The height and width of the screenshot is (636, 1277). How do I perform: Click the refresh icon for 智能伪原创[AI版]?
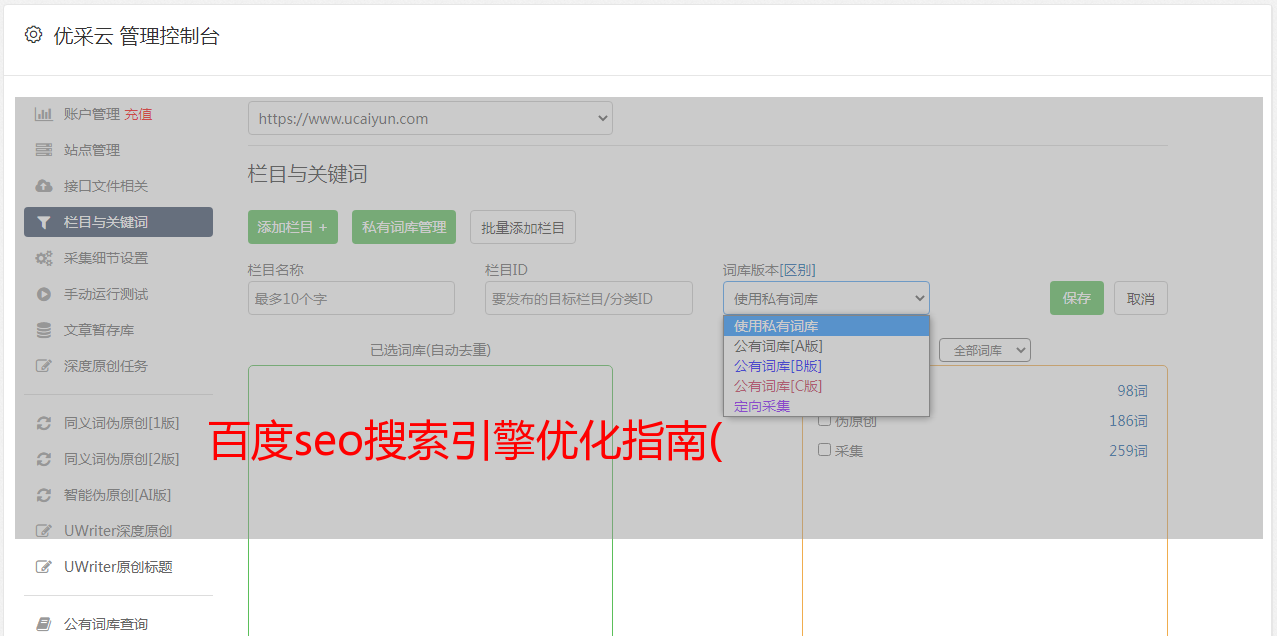tap(43, 495)
